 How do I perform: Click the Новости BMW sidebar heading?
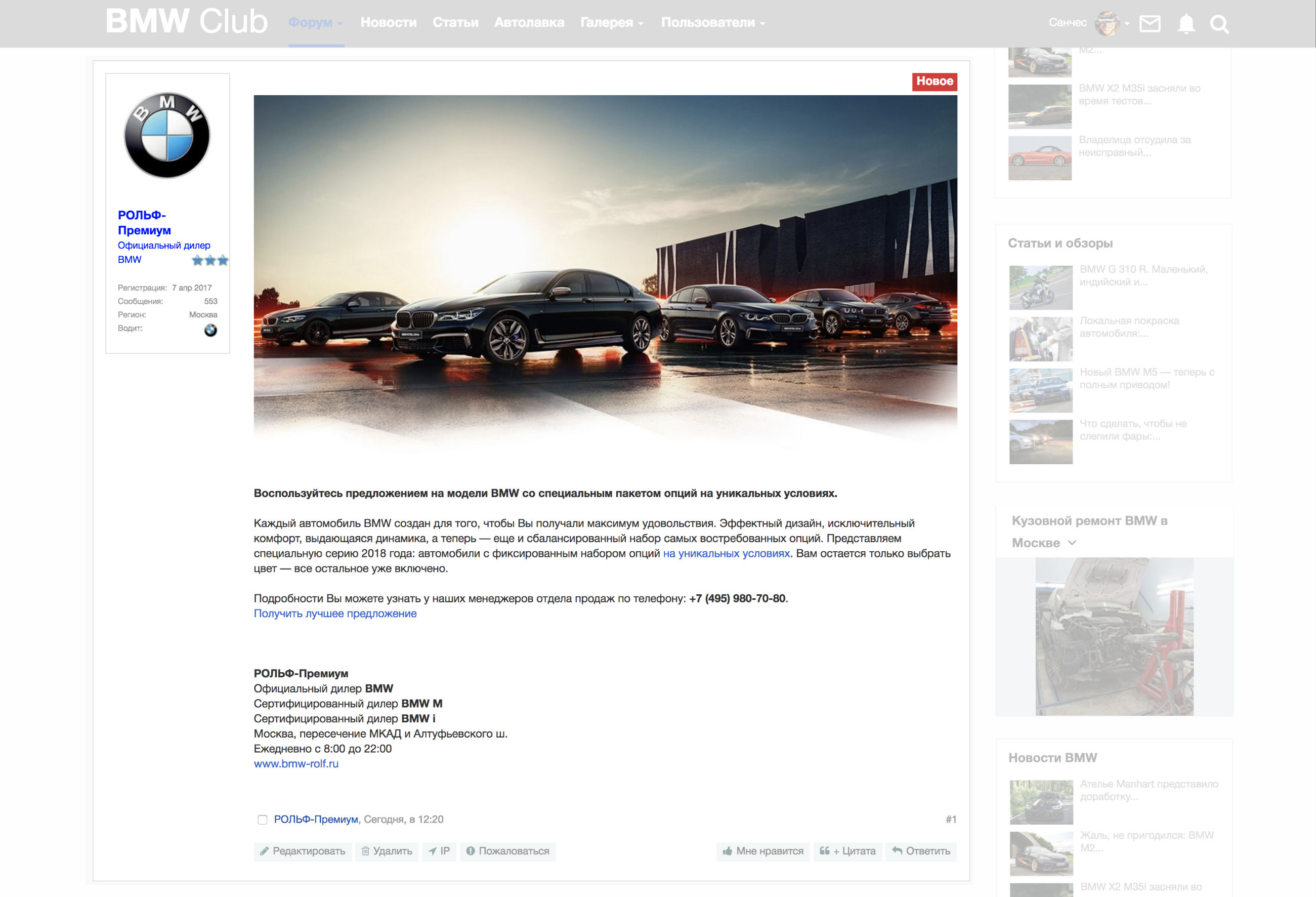1053,758
